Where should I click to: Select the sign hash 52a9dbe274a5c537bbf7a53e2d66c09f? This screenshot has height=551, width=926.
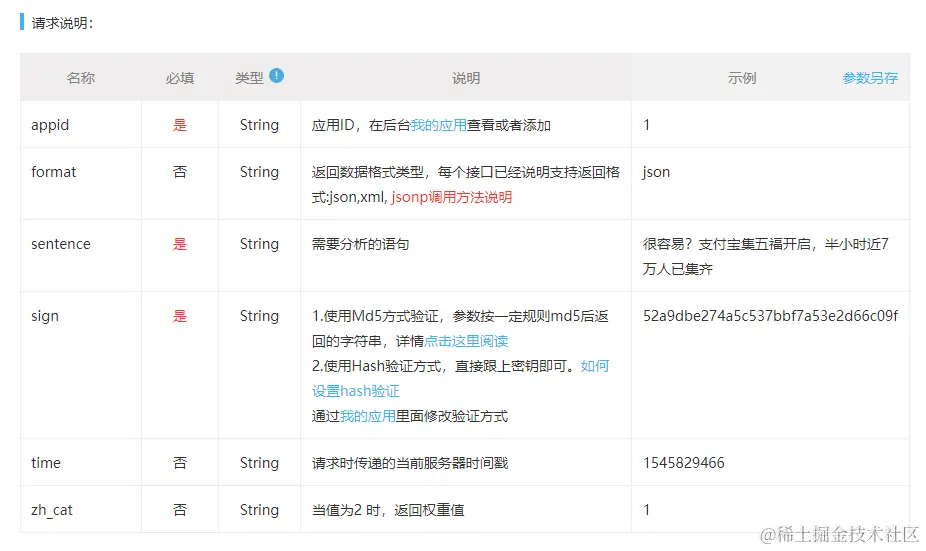771,316
